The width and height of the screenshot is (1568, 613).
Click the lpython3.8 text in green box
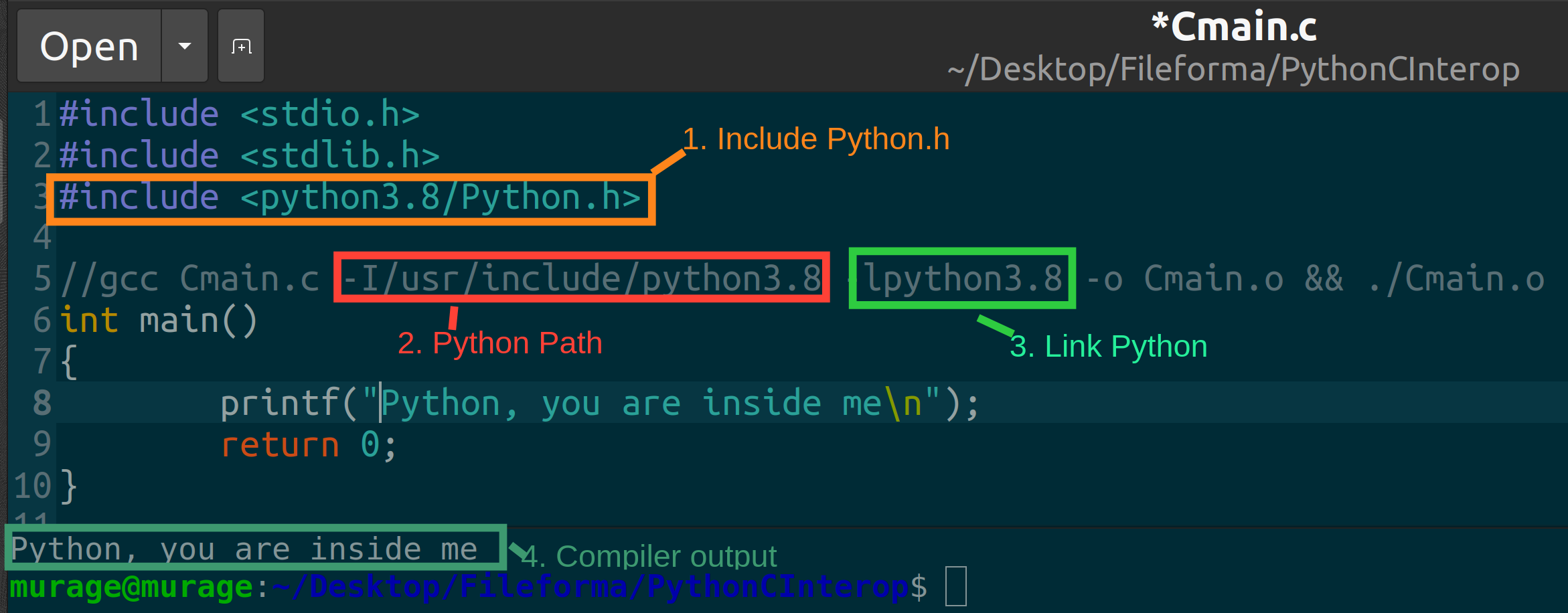pyautogui.click(x=962, y=277)
